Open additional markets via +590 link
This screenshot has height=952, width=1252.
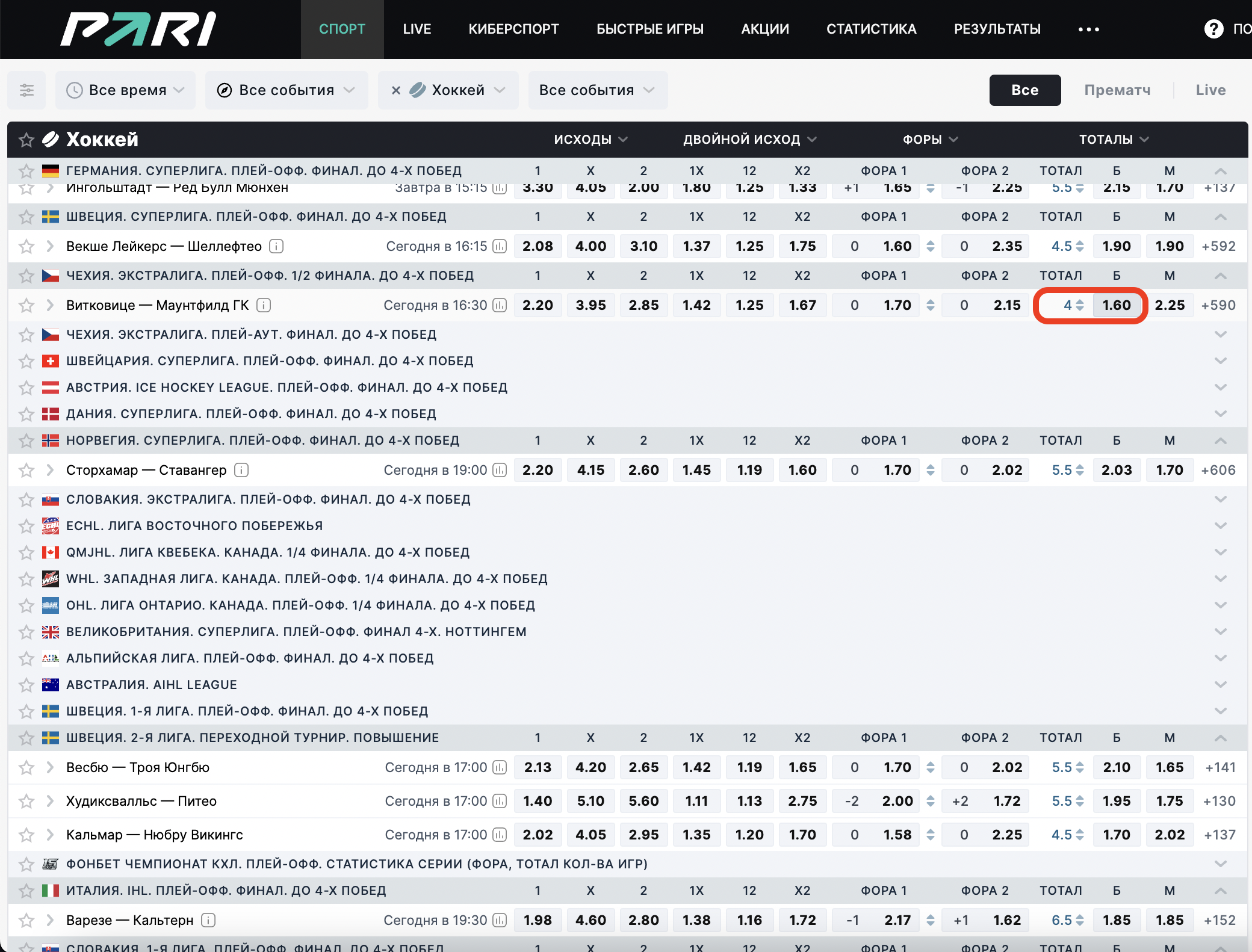[1219, 305]
